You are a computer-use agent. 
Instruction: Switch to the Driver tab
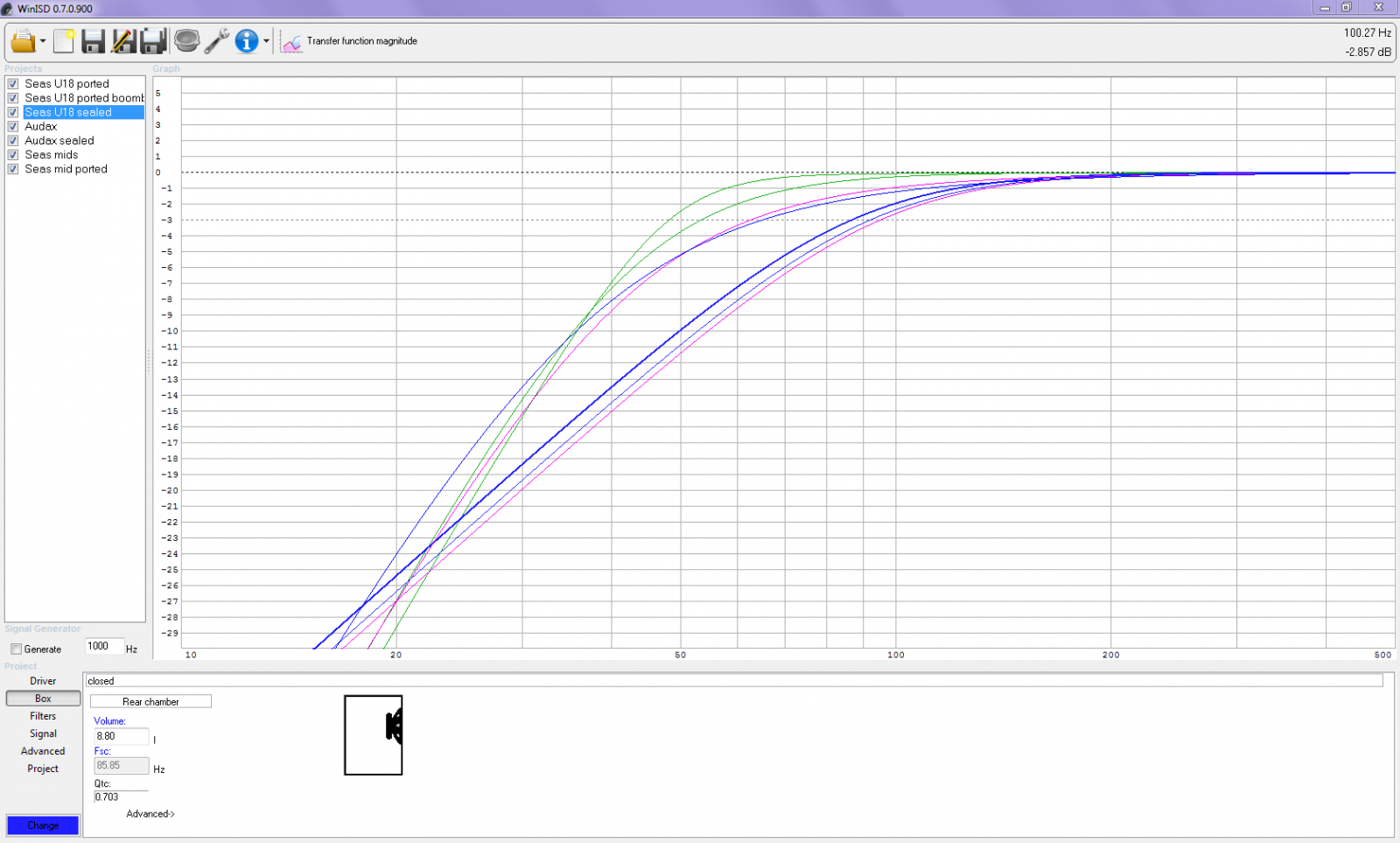(x=43, y=681)
